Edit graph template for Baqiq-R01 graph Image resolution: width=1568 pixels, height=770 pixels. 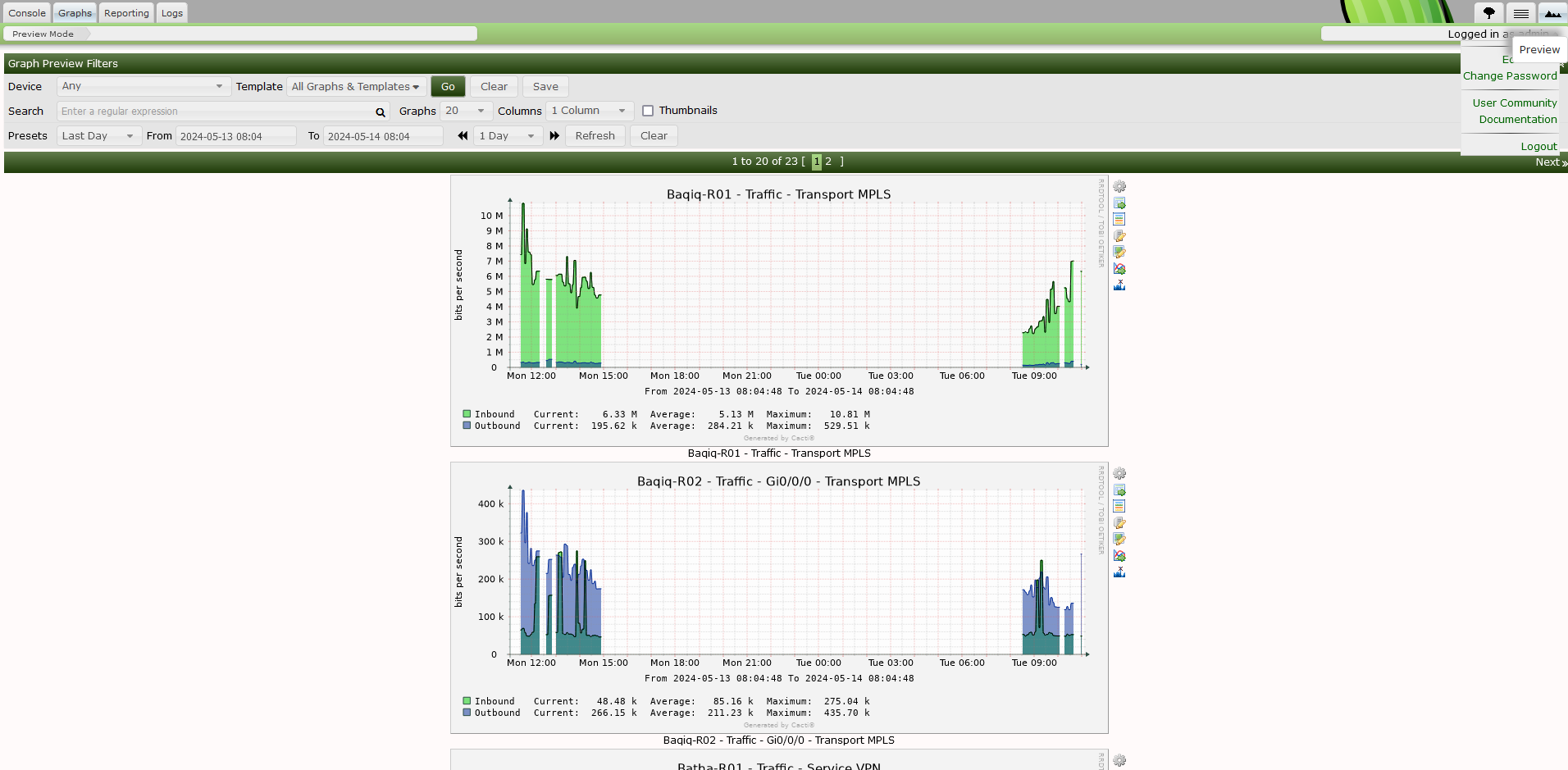(1119, 253)
